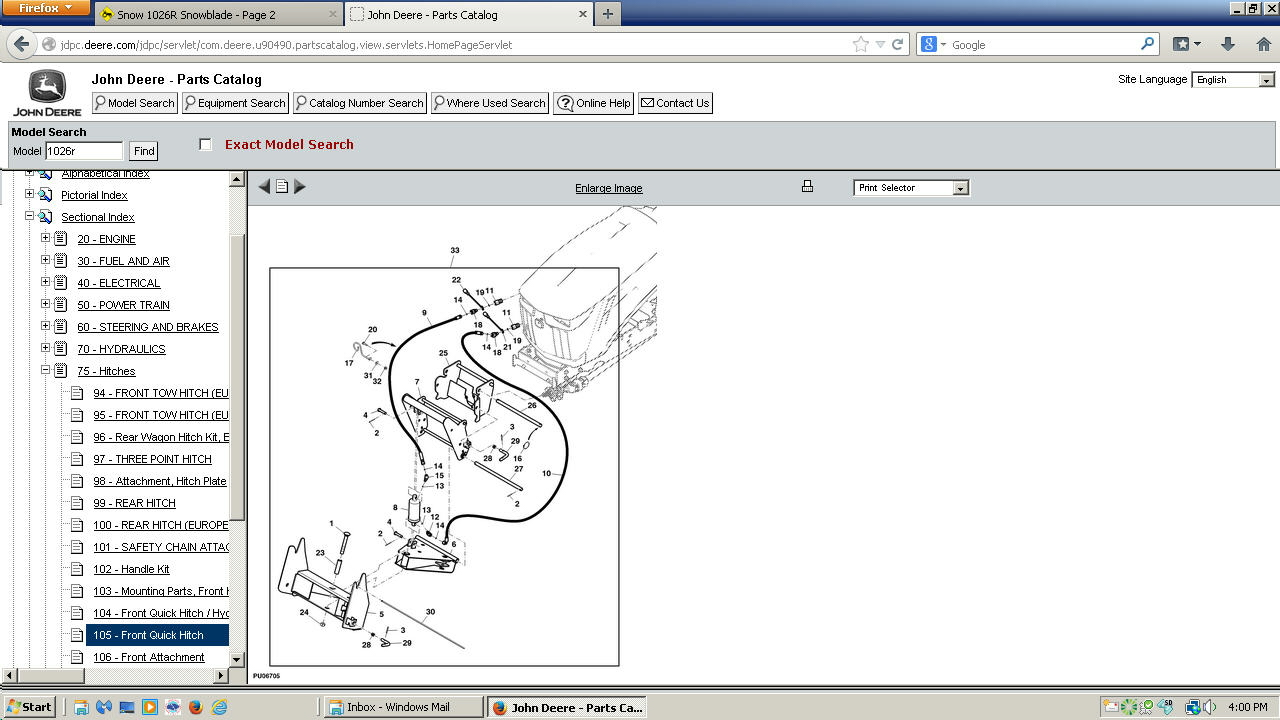Click the Malwarebytes quick launch icon
This screenshot has width=1280, height=720.
click(x=103, y=707)
